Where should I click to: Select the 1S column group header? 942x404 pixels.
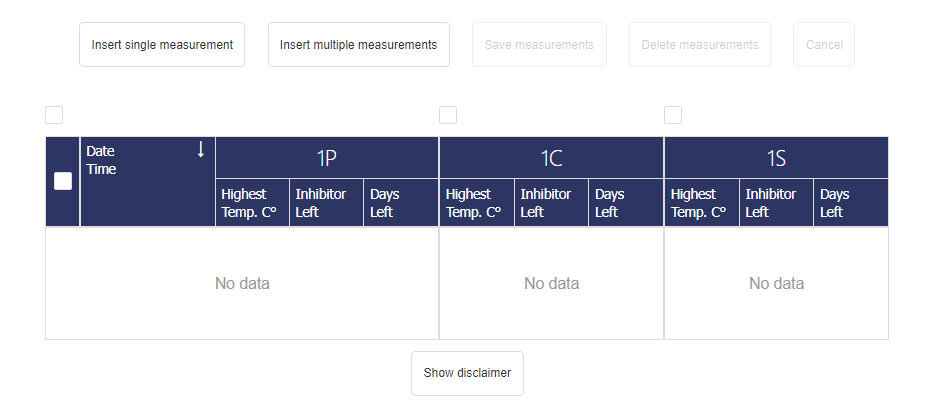coord(776,158)
